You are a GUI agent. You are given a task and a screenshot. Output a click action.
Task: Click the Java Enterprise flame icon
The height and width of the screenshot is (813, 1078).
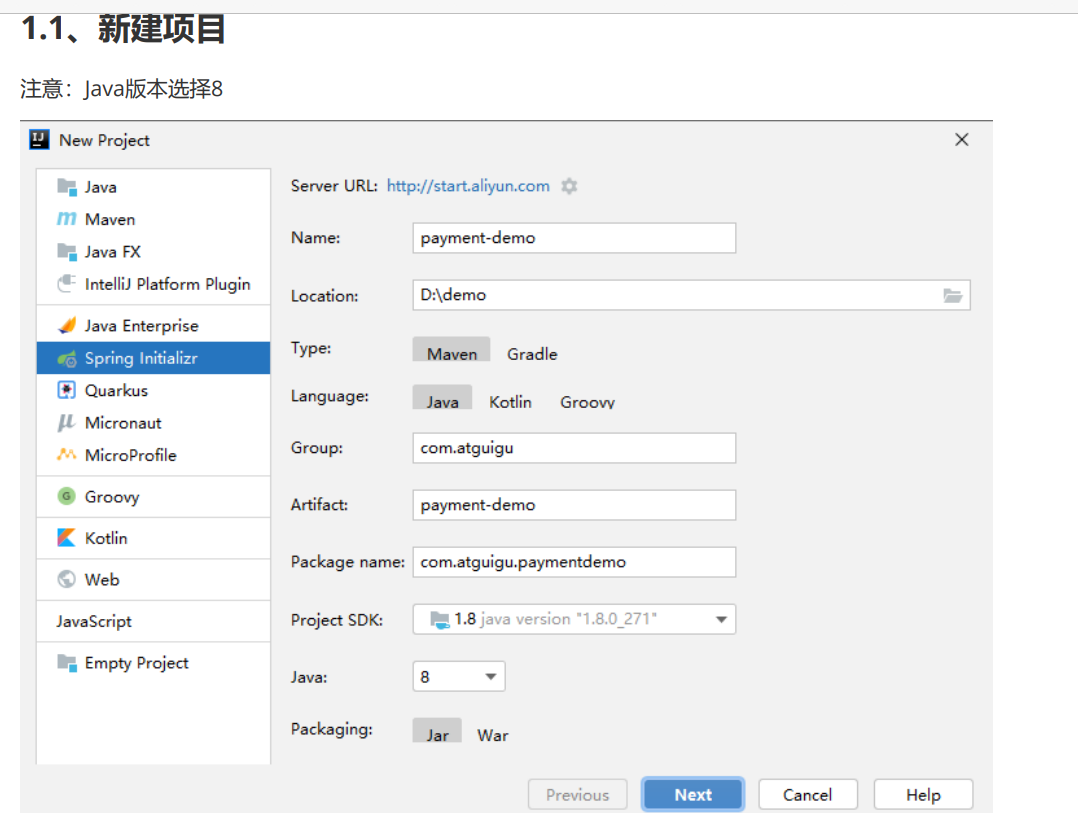tap(67, 325)
